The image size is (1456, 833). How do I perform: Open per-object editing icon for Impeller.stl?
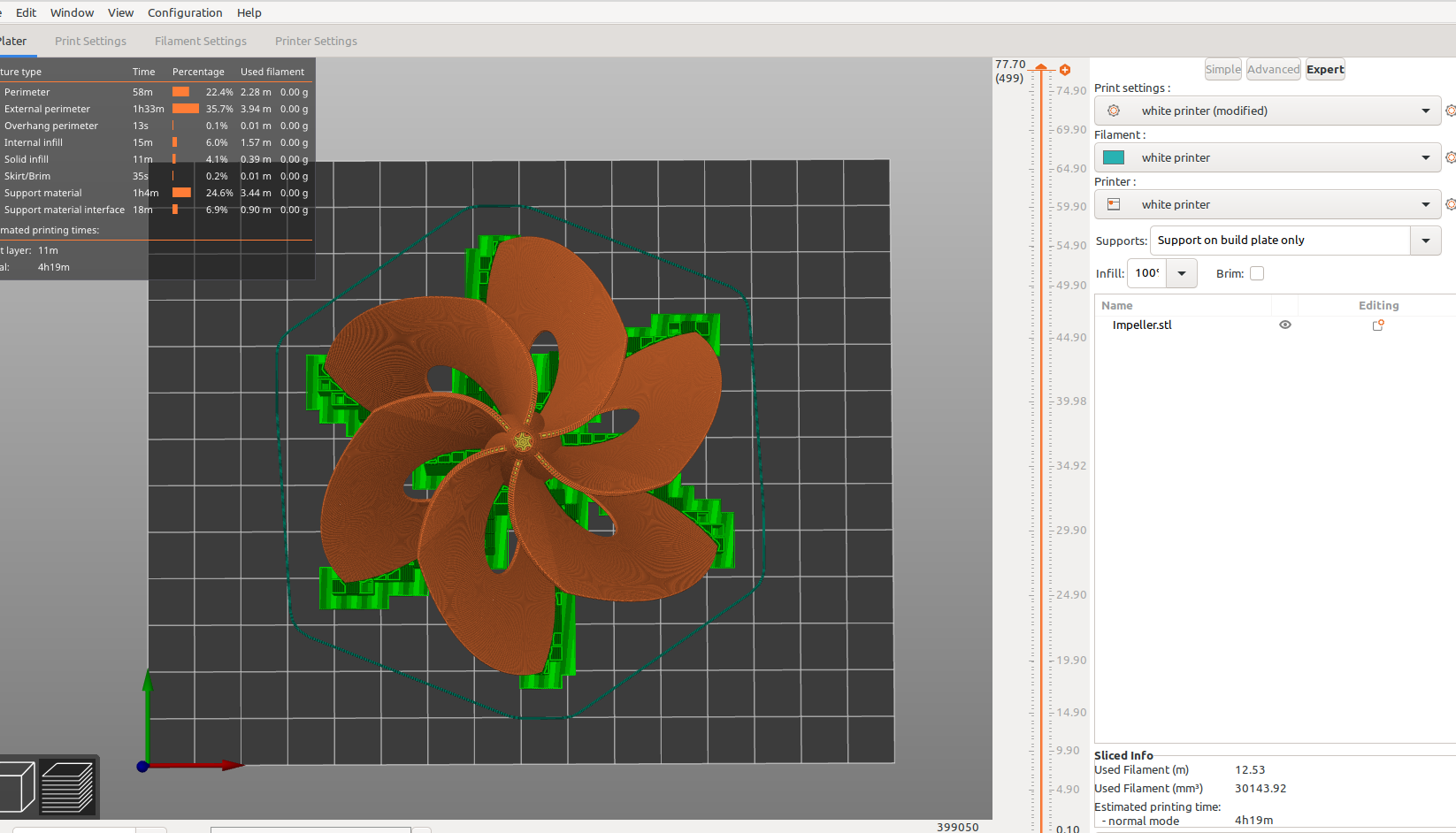(x=1377, y=325)
